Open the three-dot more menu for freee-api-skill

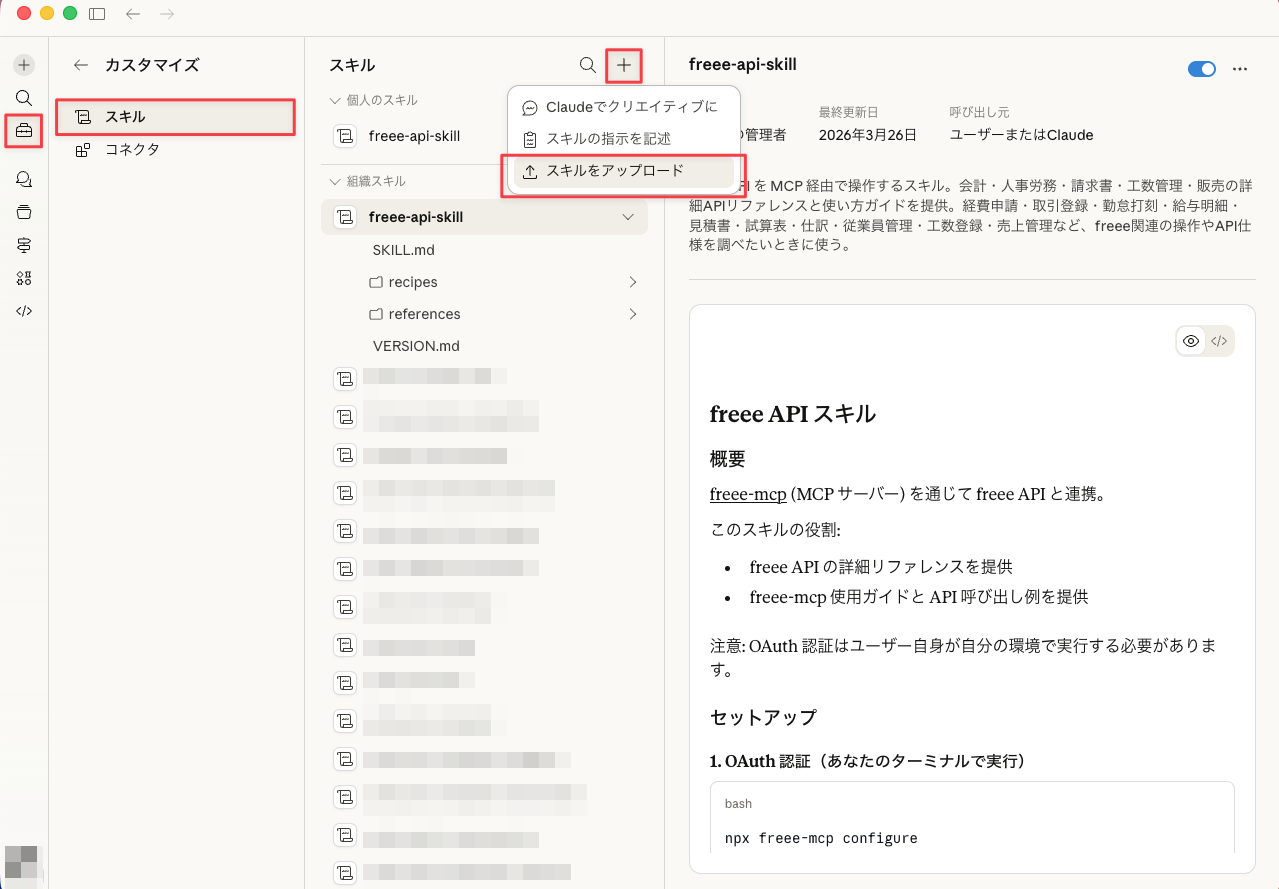tap(1240, 69)
